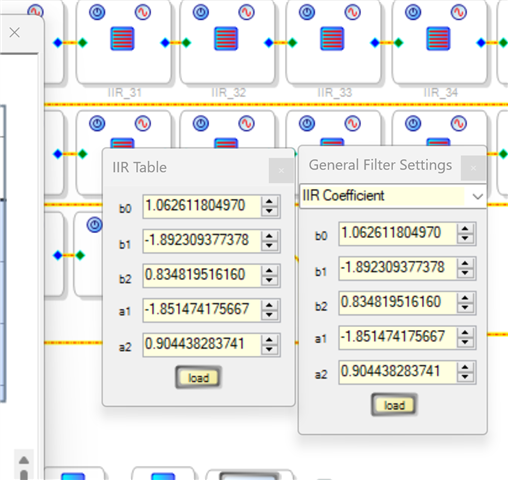Decrease a1 in General Filter Settings
Image resolution: width=508 pixels, height=480 pixels.
point(465,342)
